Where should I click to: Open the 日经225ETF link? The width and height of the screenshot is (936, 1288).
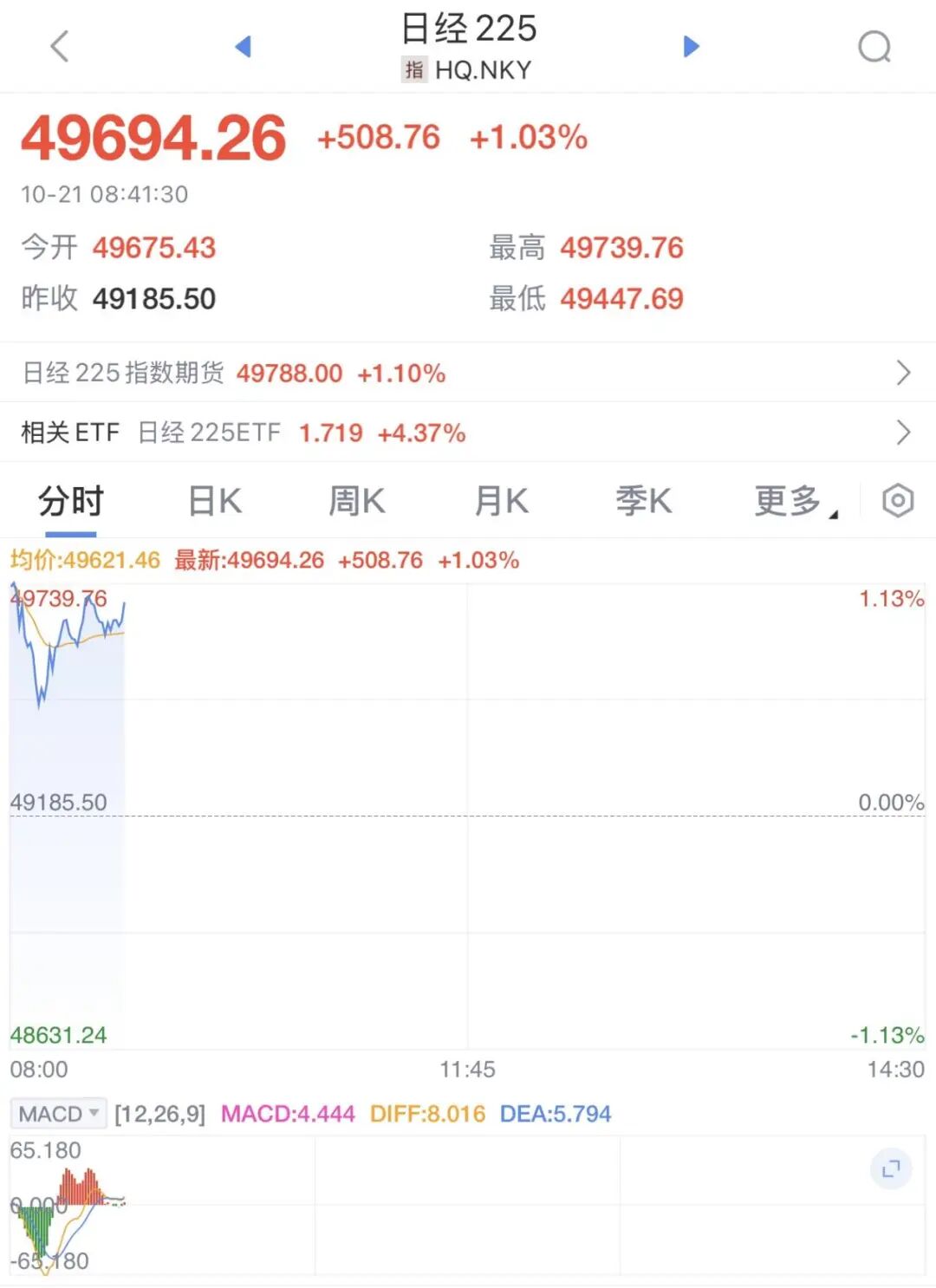[x=210, y=433]
